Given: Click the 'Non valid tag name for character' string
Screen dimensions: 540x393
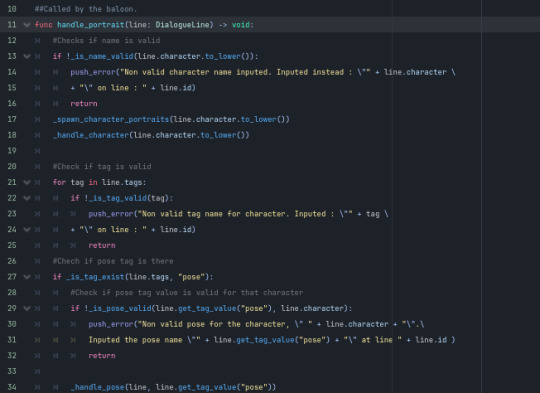Looking at the screenshot, I should coord(214,214).
